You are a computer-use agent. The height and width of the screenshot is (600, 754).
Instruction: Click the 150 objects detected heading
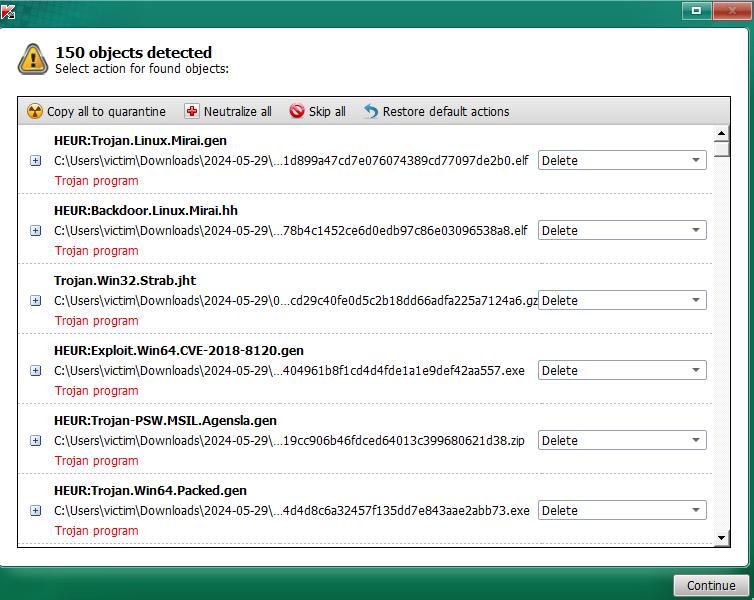coord(133,52)
